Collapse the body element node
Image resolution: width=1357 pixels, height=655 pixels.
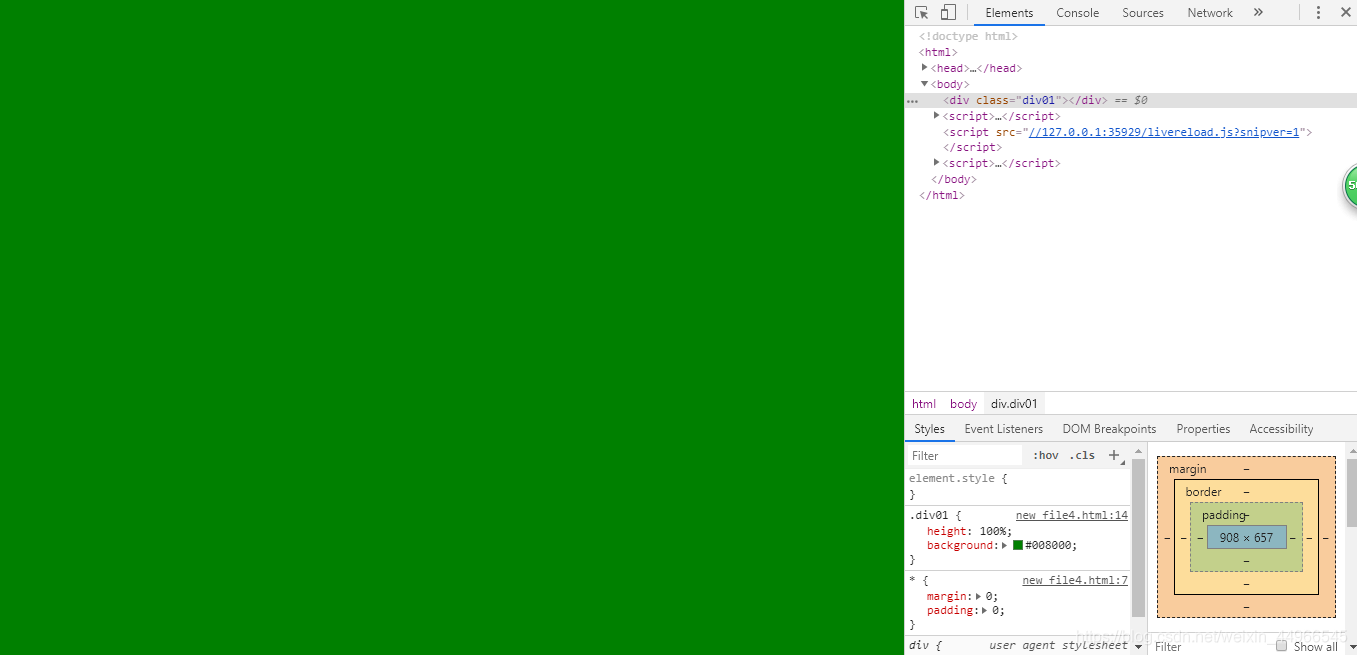coord(925,84)
